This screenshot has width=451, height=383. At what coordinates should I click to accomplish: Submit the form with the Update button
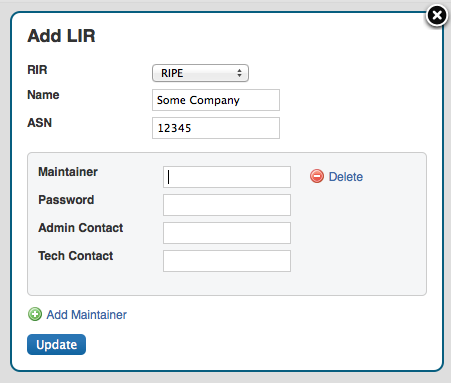56,344
